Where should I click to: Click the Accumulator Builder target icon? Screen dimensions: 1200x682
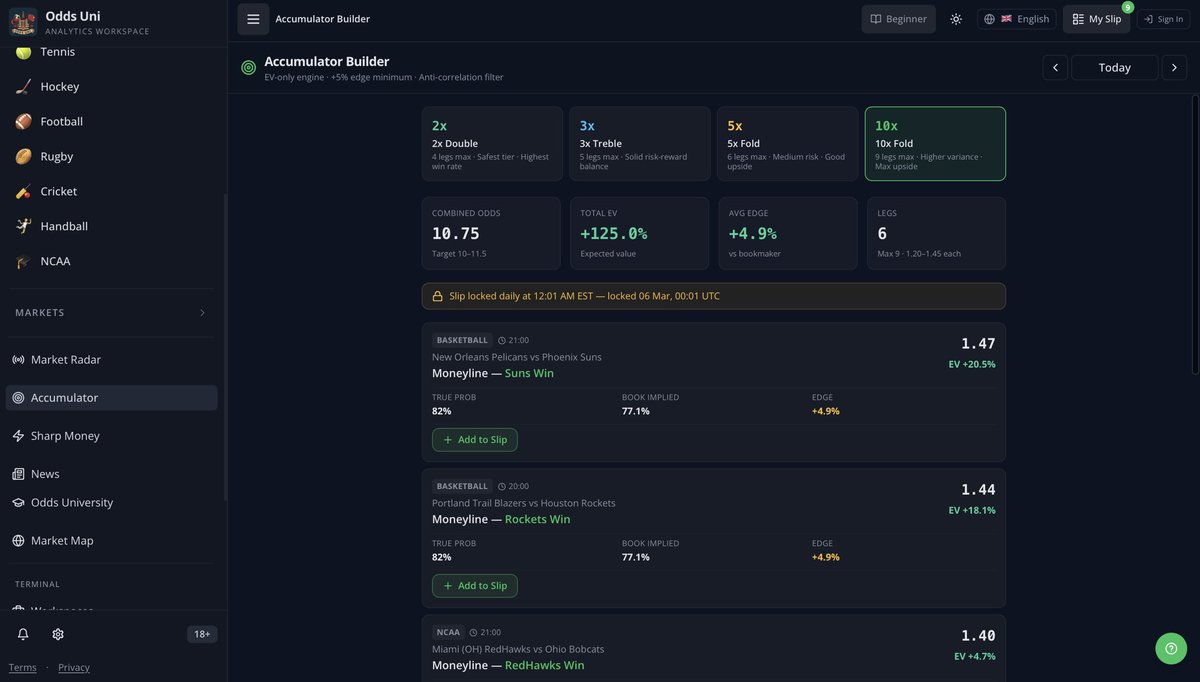tap(249, 68)
